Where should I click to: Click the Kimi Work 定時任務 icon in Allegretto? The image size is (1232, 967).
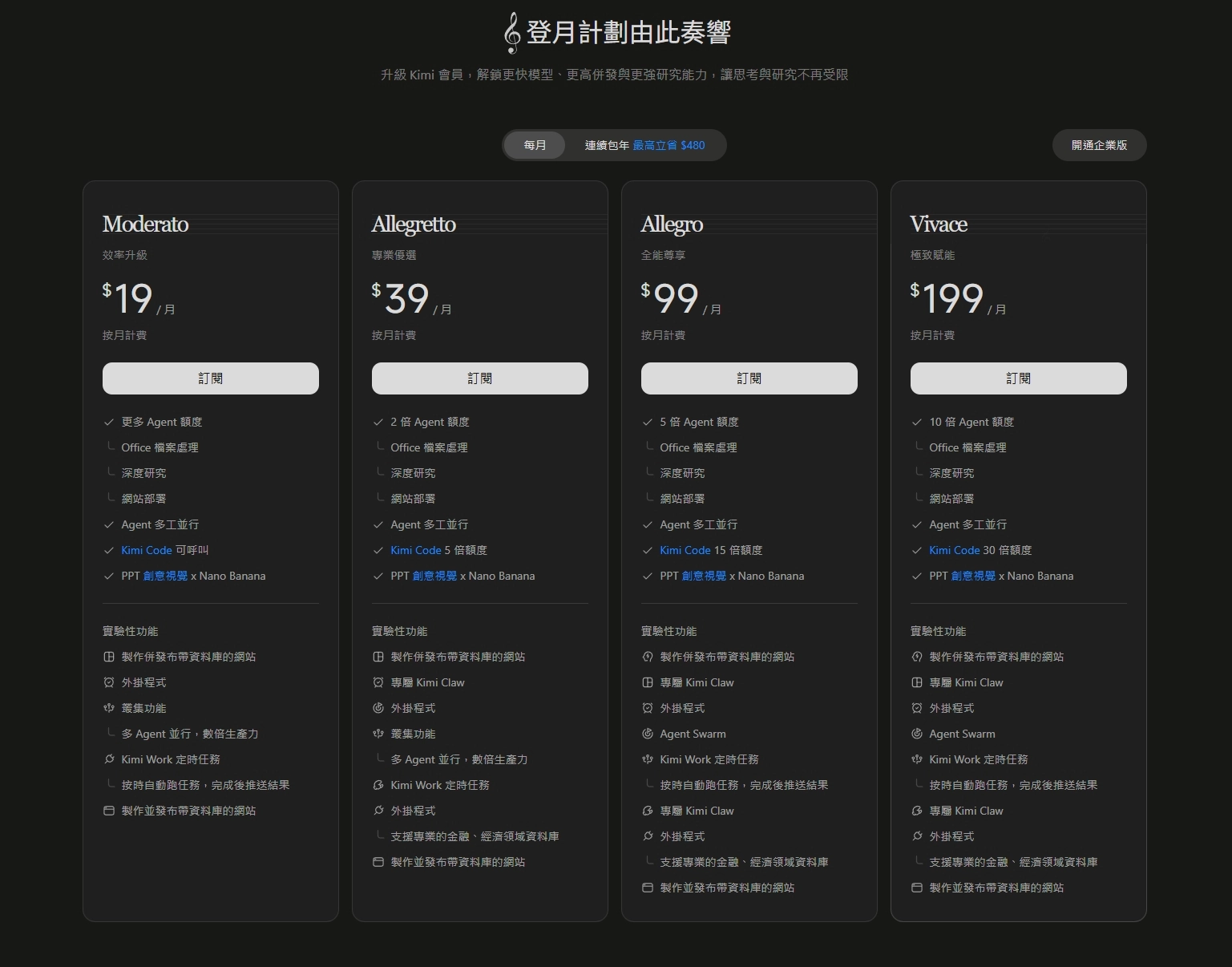[x=378, y=785]
